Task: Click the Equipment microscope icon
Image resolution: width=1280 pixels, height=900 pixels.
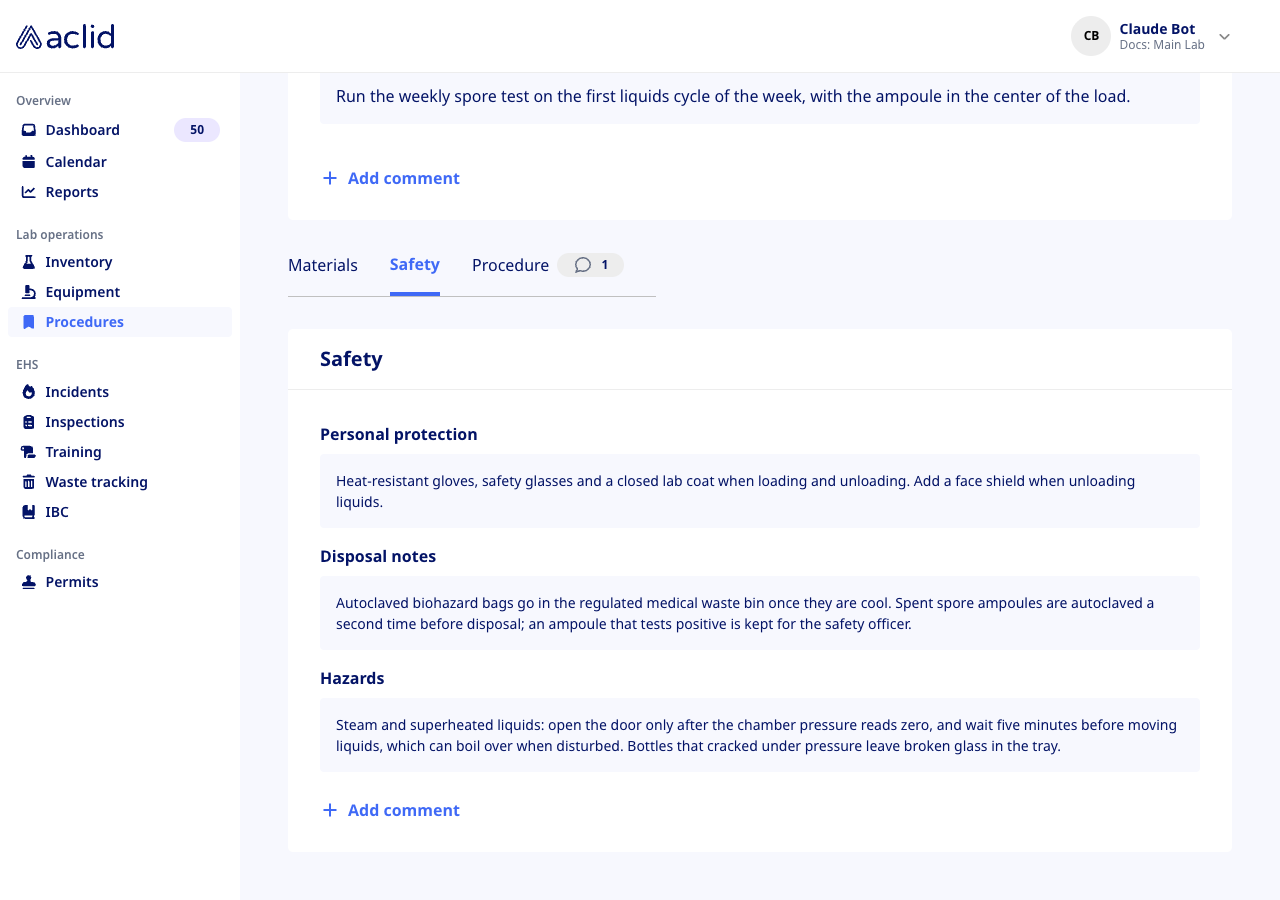Action: pyautogui.click(x=29, y=292)
